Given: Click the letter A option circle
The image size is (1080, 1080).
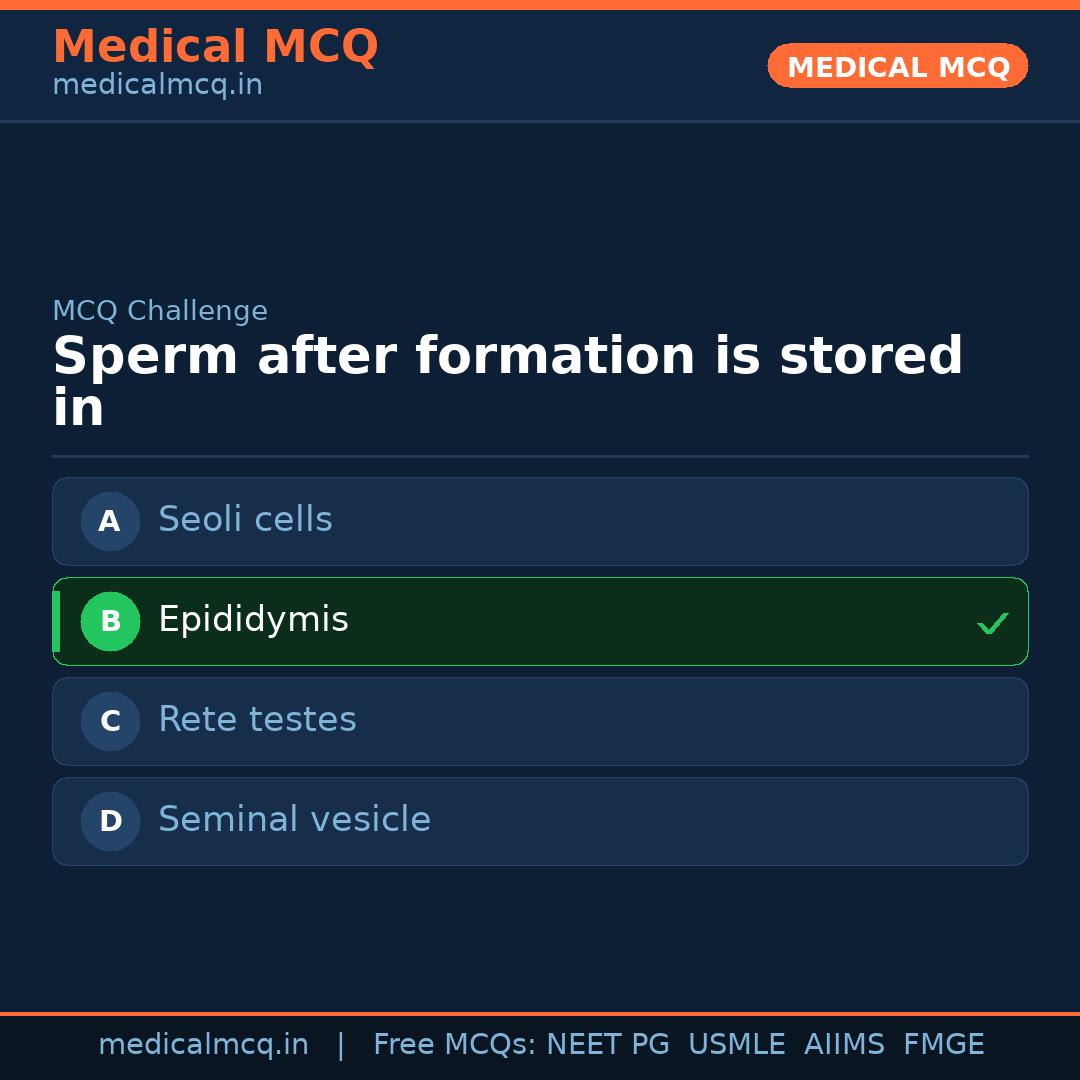Looking at the screenshot, I should coord(110,521).
